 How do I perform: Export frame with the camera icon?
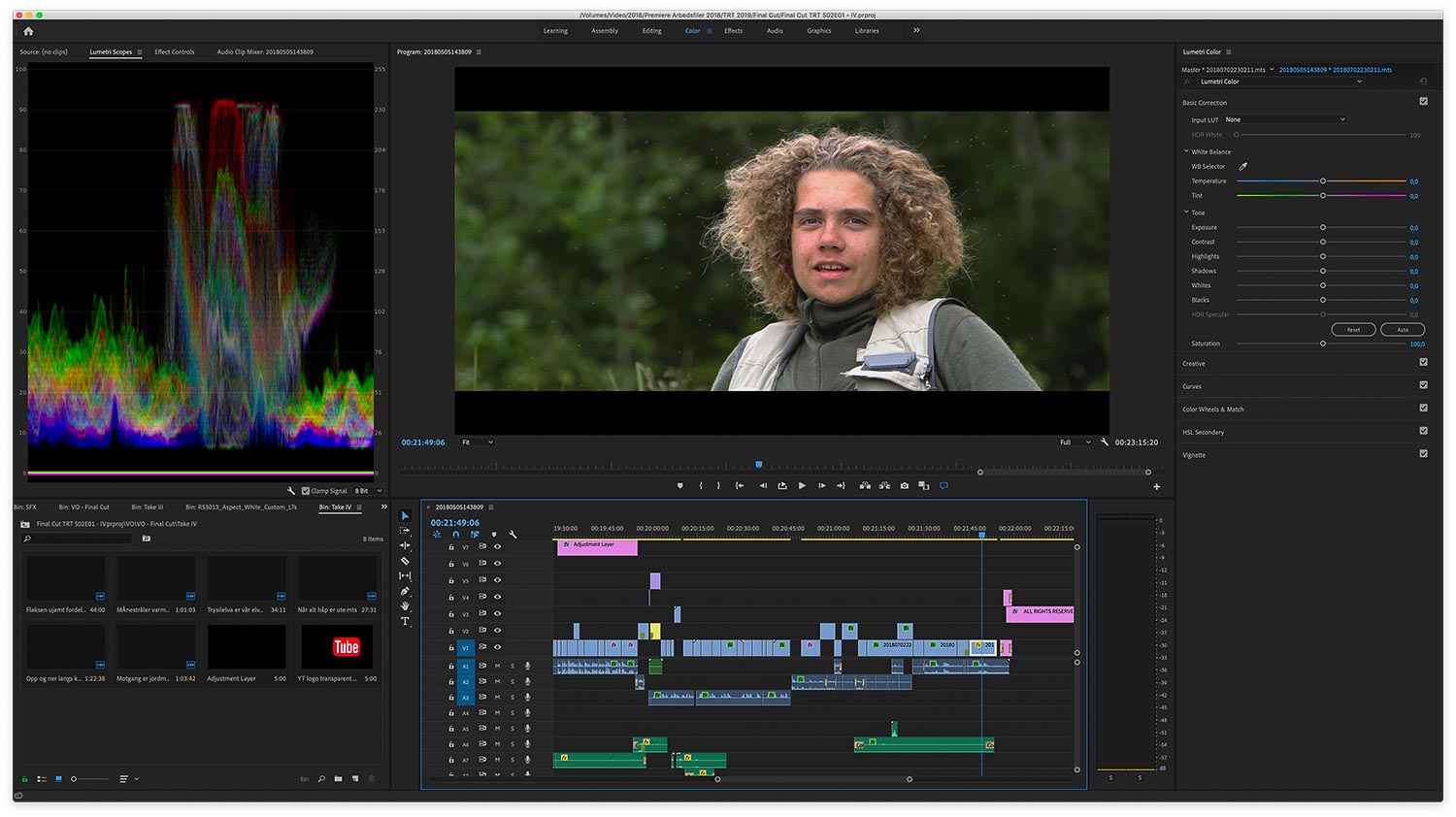tap(905, 485)
